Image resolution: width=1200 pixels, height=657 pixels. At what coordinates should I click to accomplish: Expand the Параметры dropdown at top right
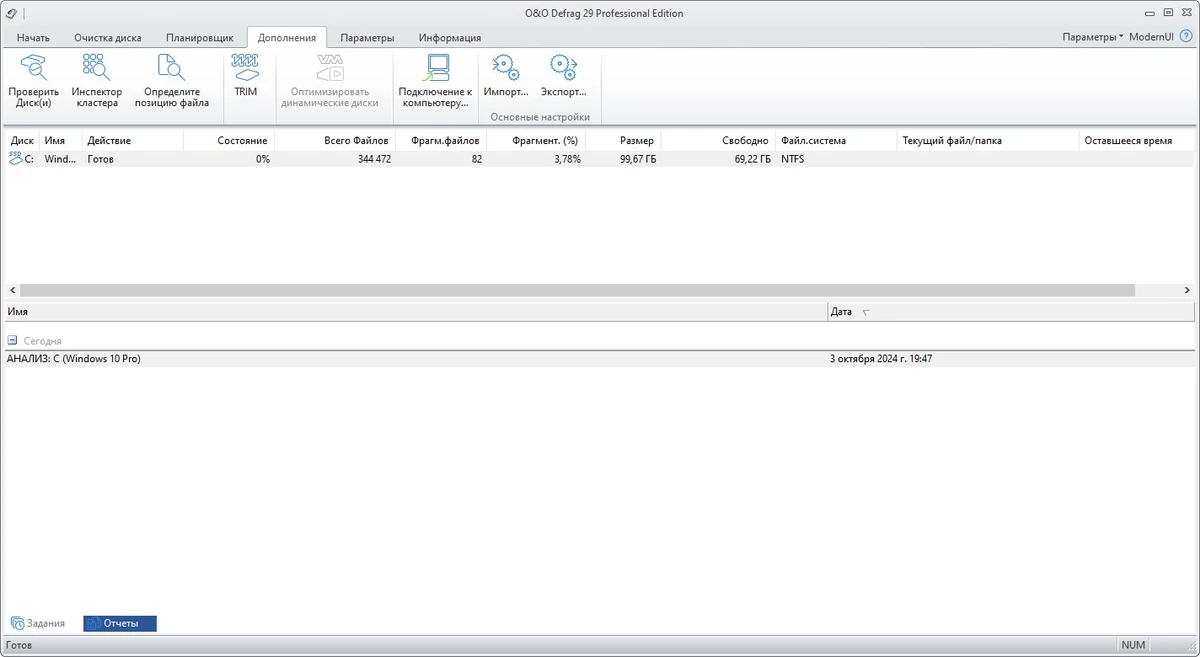1093,37
